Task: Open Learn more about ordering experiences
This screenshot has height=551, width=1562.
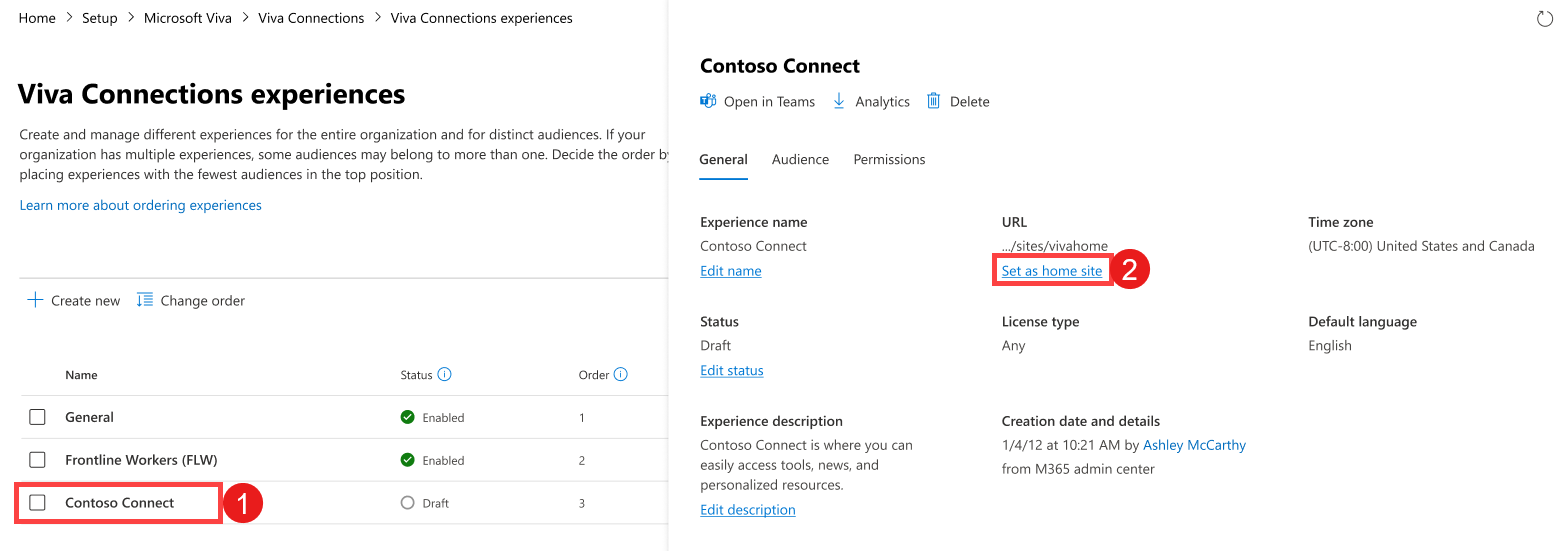Action: [x=140, y=205]
